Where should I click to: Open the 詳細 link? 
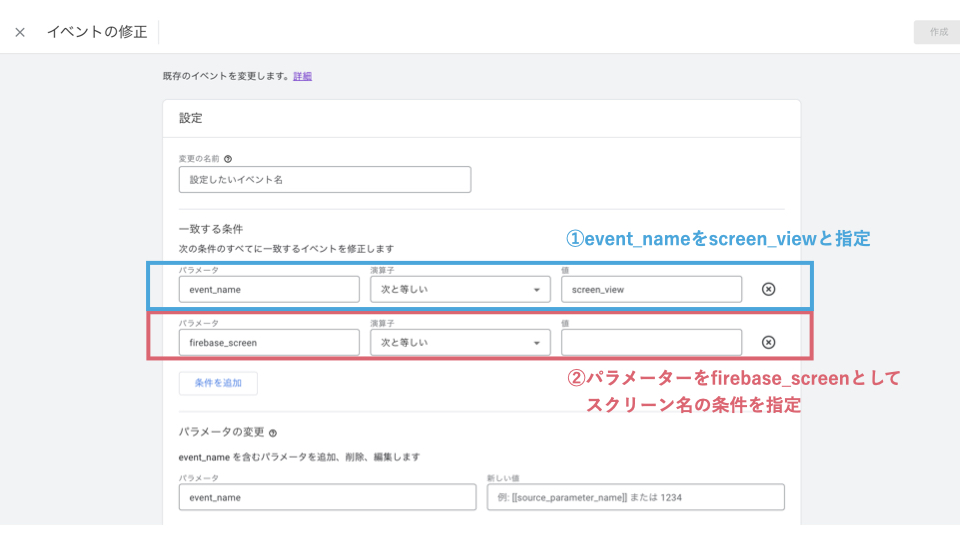click(x=302, y=76)
